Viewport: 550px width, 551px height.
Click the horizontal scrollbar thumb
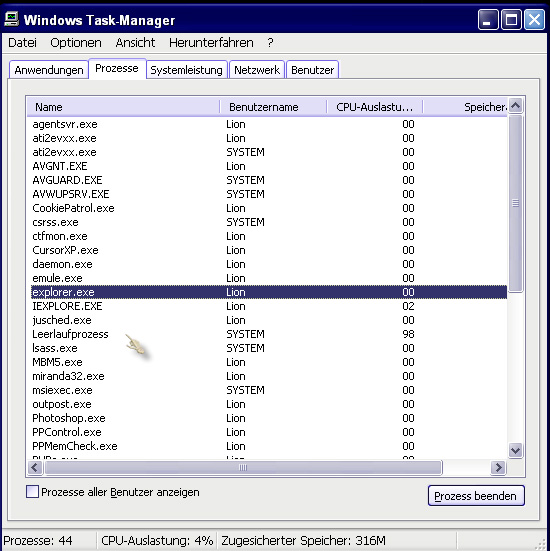pos(243,467)
